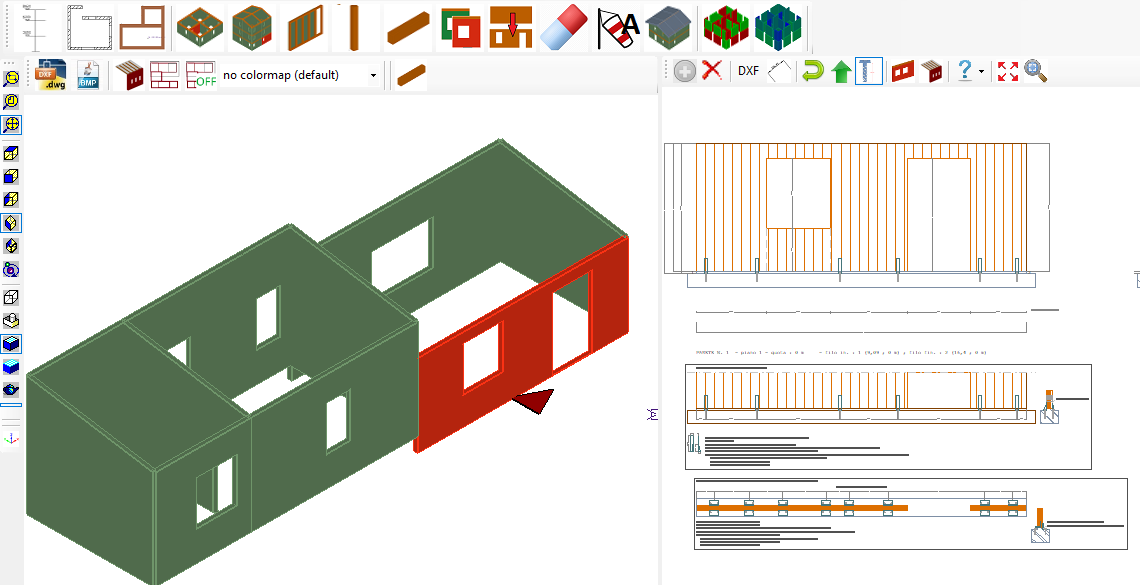
Task: Click the single vertical column tool
Action: [x=350, y=28]
